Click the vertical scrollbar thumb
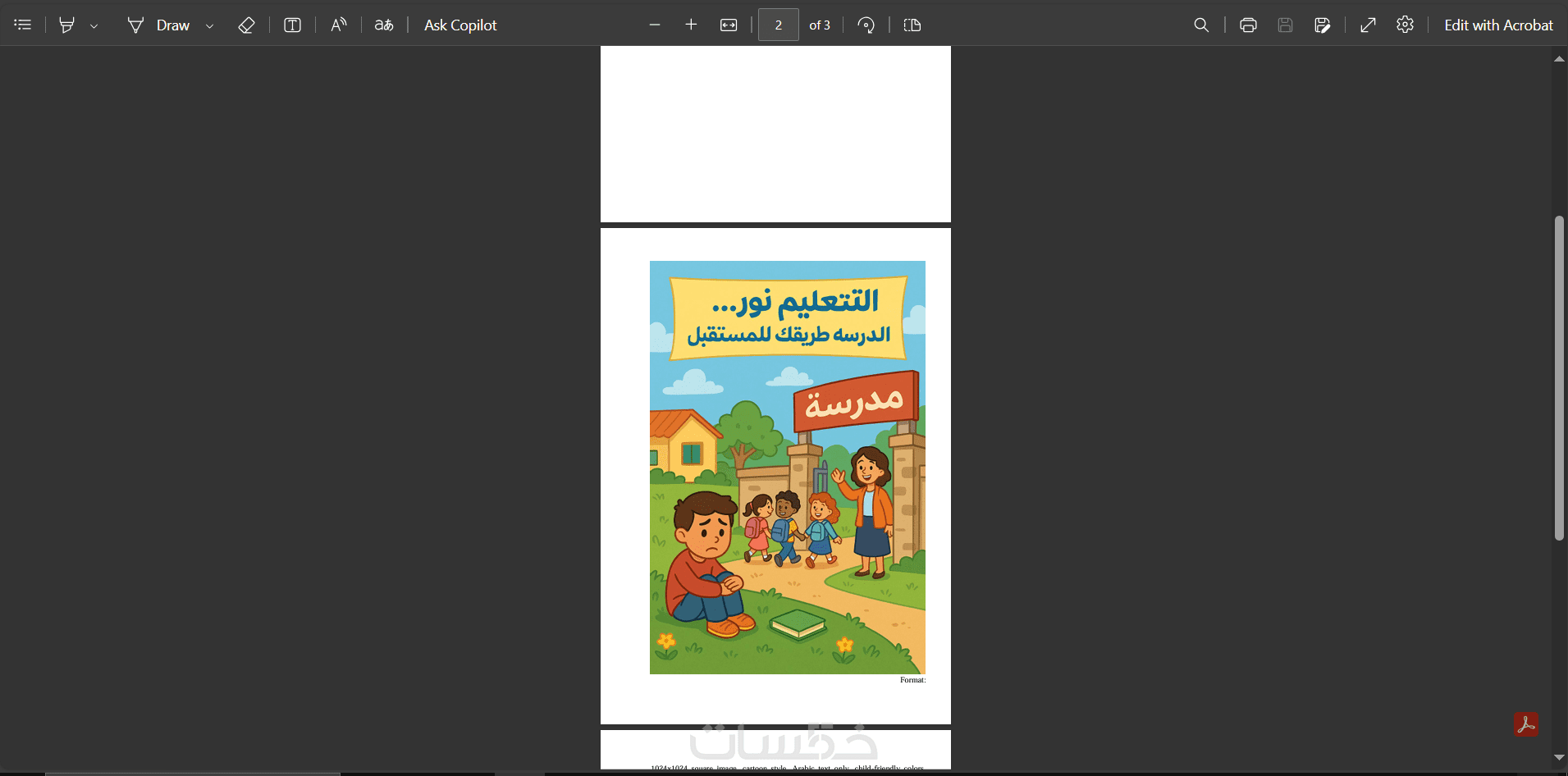 click(1559, 378)
